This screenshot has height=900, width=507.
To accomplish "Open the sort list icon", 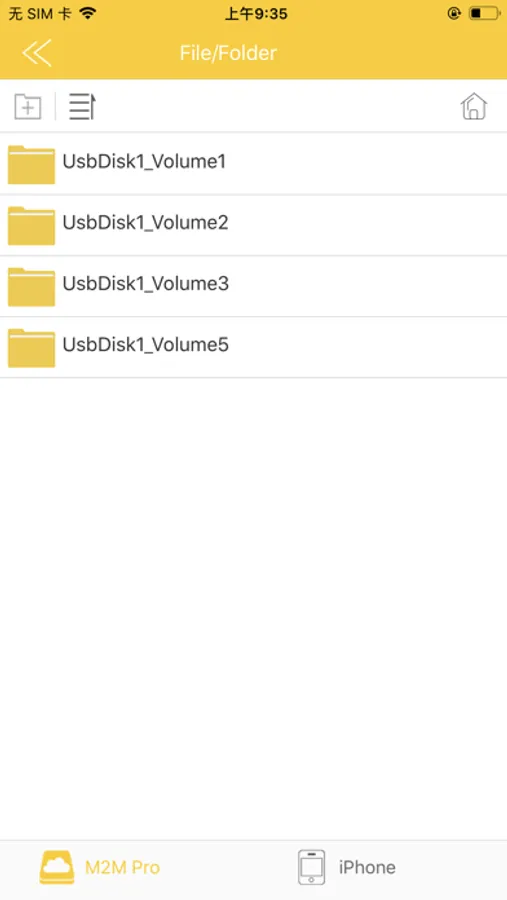I will coord(82,106).
